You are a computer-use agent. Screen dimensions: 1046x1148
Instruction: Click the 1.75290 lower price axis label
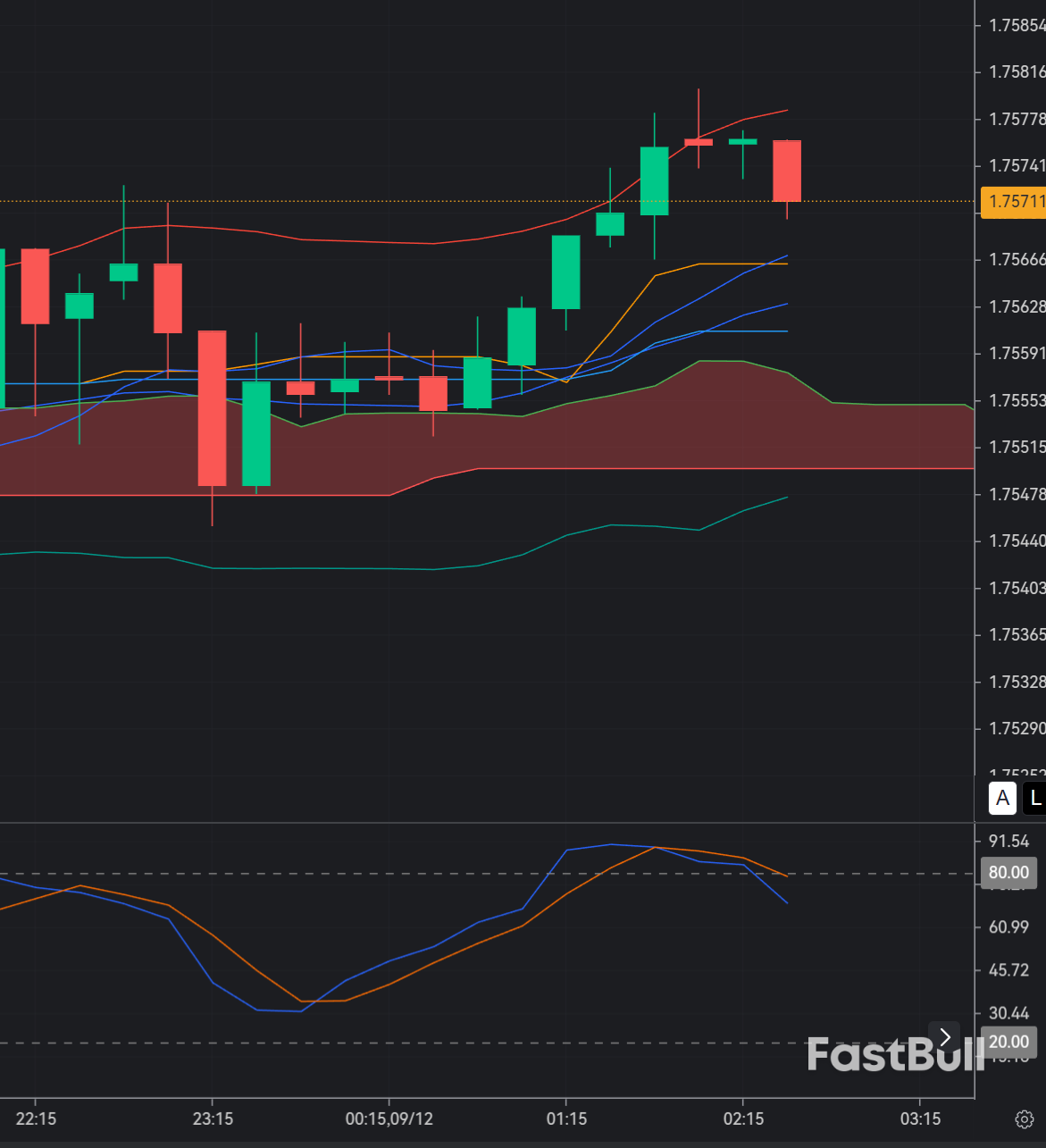click(1016, 729)
